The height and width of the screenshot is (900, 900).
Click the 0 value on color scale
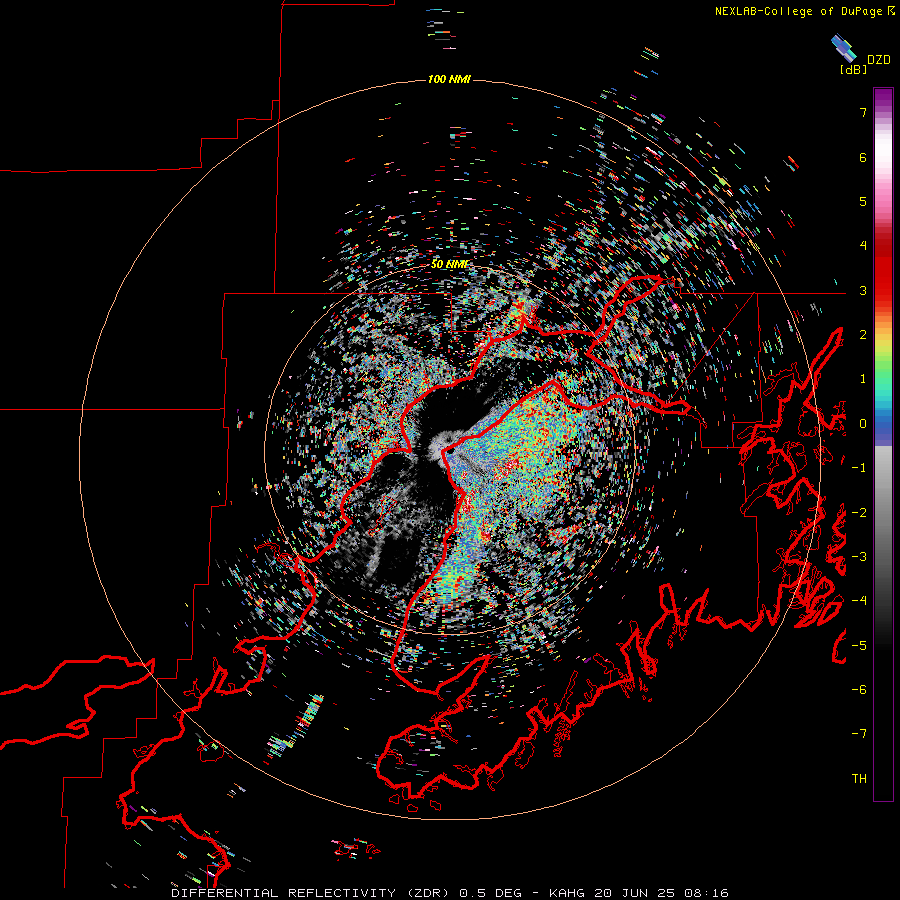tap(863, 424)
